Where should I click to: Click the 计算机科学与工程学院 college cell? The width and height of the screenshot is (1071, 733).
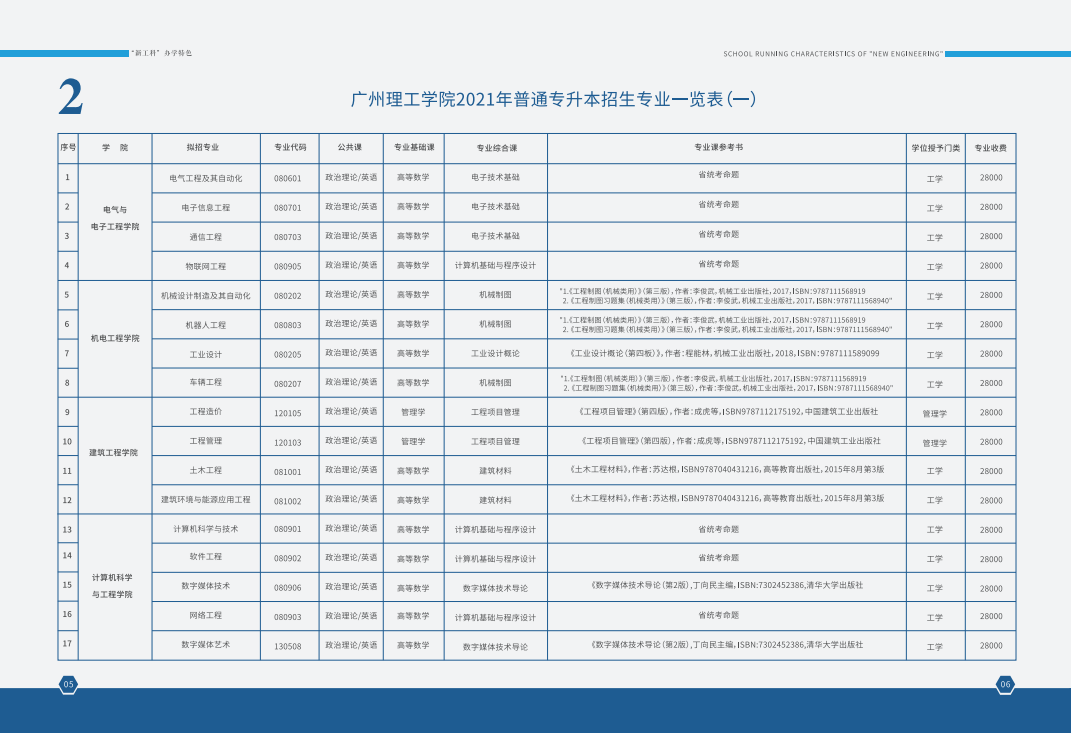pos(113,586)
